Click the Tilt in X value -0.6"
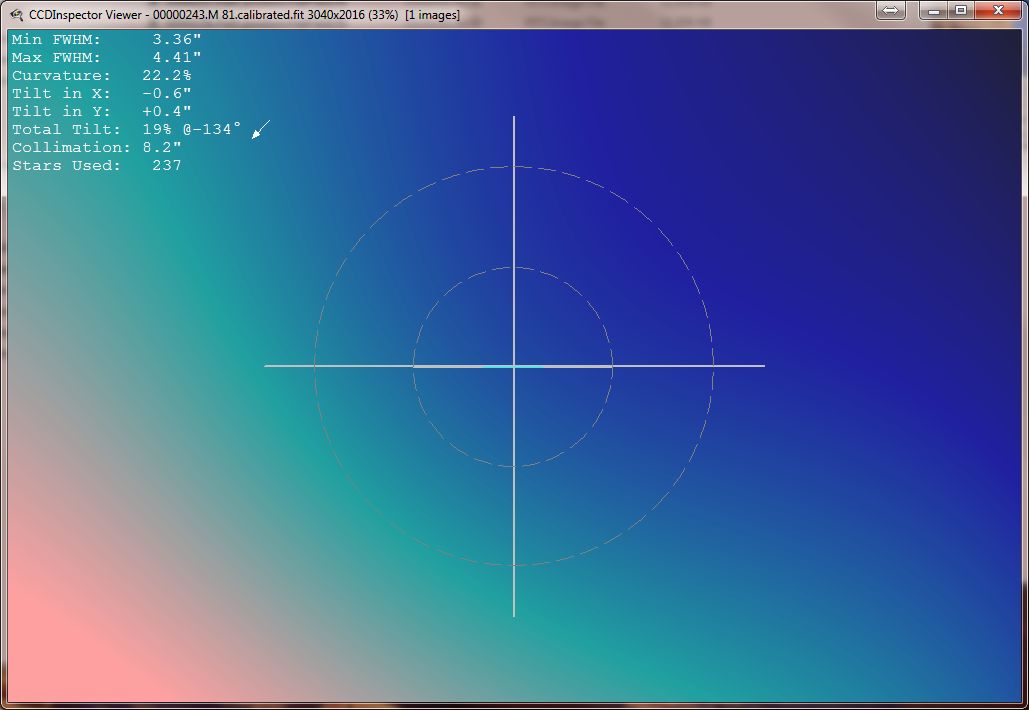Screen dimensions: 1029x710 tap(167, 93)
